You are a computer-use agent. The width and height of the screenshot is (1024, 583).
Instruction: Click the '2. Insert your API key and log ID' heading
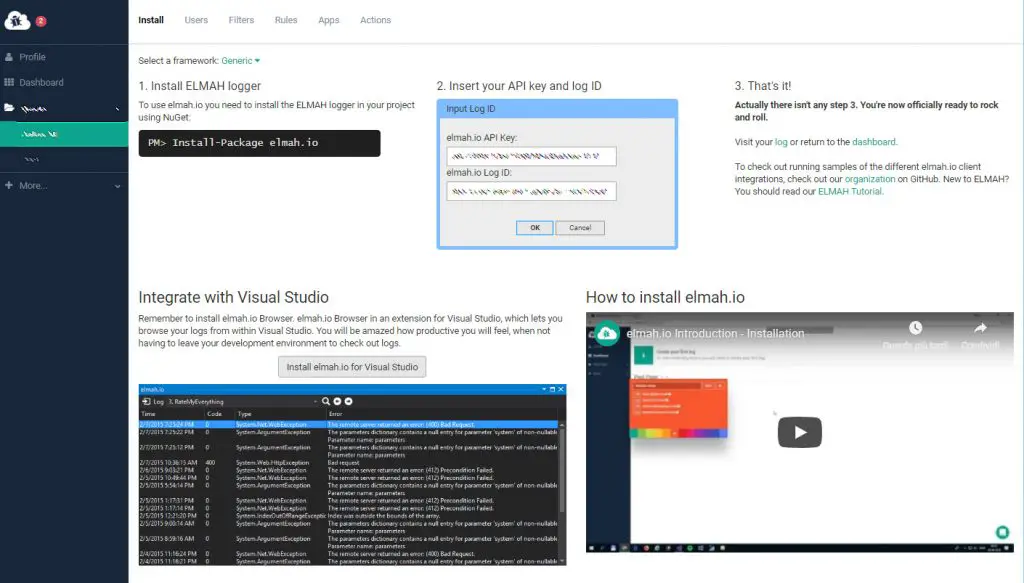point(519,86)
